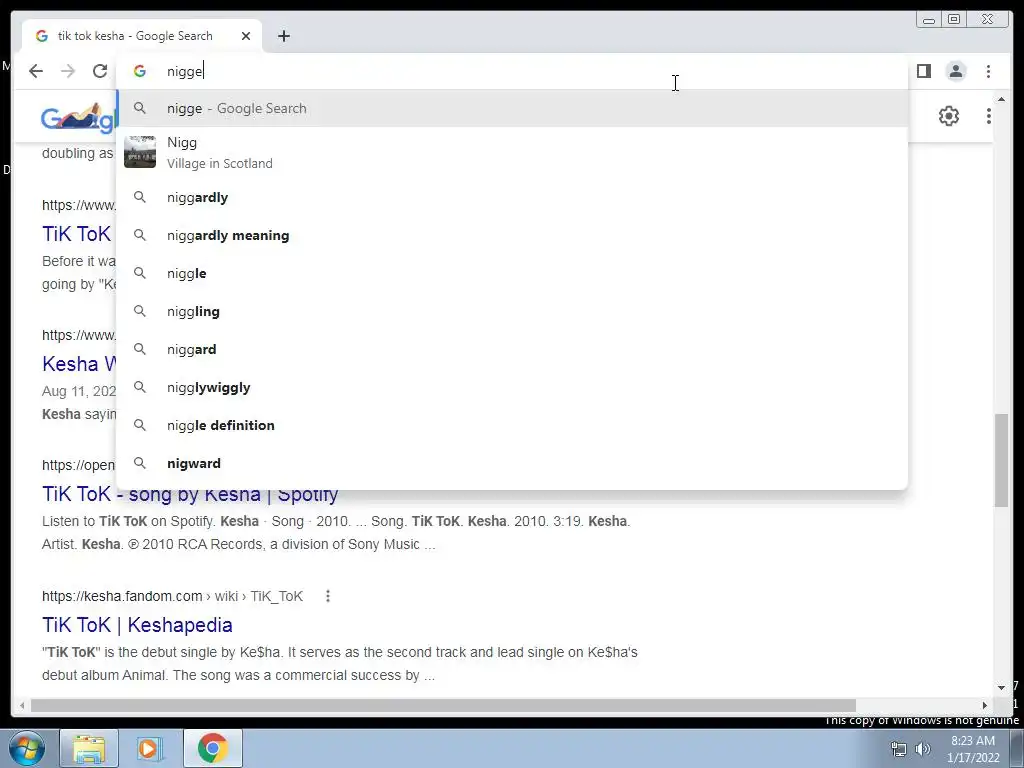Click the vertical scrollbar down arrow
Image resolution: width=1024 pixels, height=768 pixels.
pos(1001,688)
